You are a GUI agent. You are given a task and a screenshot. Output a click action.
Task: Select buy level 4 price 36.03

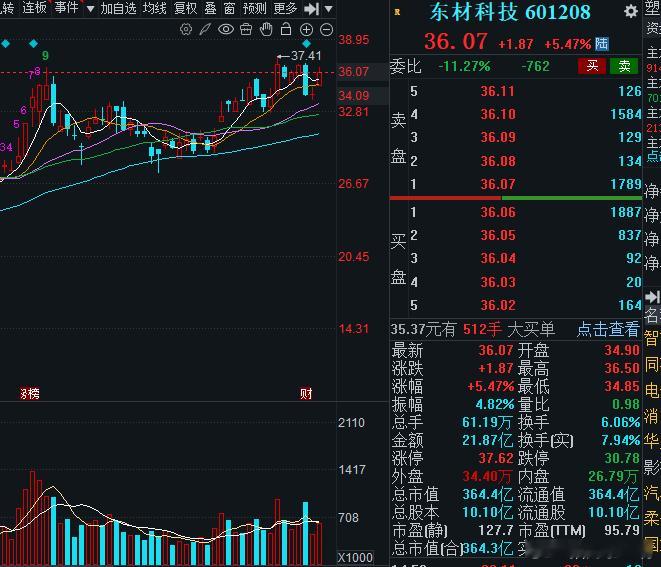pyautogui.click(x=497, y=282)
